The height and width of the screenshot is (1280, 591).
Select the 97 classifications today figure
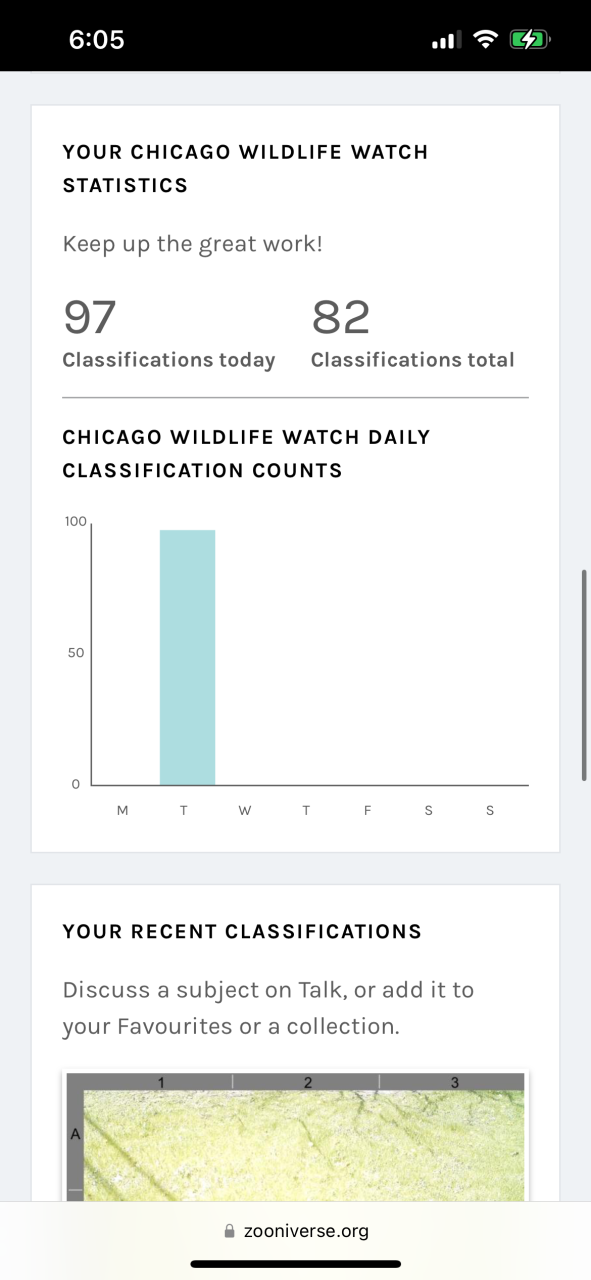90,317
